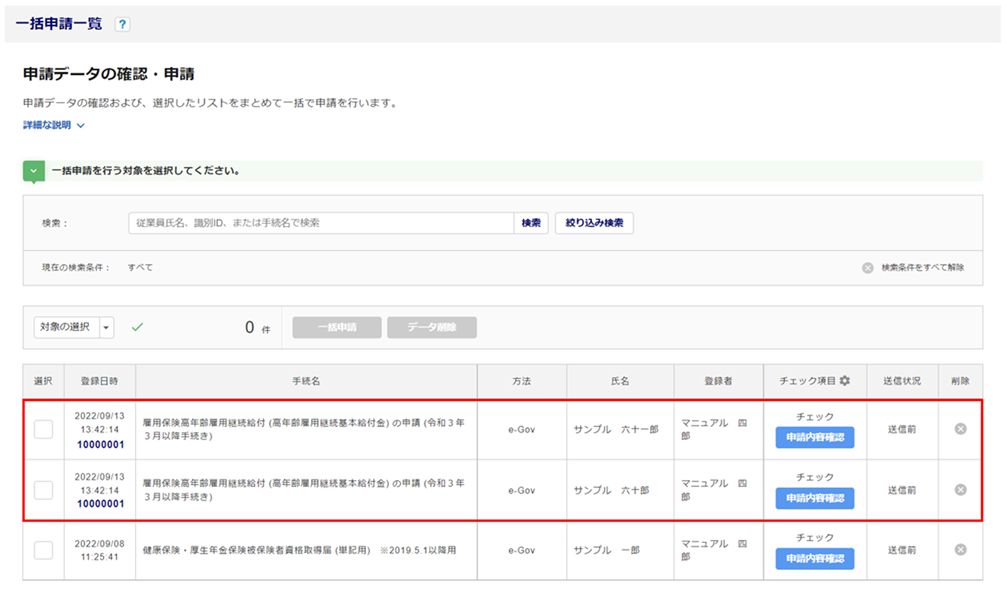Screen dimensions: 1006x589
Task: Delete the サンプル 六十郎 row via X icon
Action: [x=960, y=490]
